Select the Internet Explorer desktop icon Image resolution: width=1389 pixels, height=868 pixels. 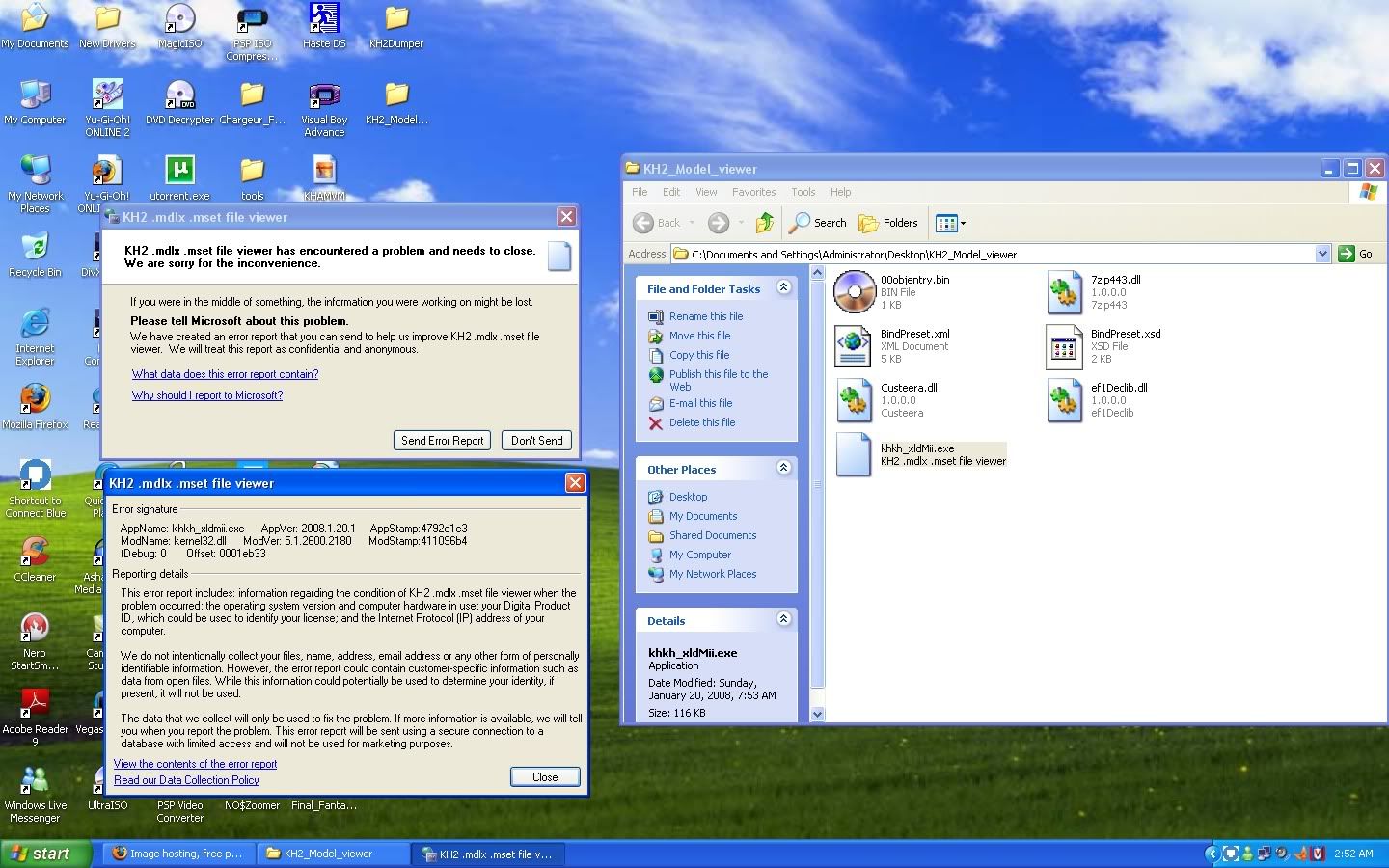coord(35,336)
